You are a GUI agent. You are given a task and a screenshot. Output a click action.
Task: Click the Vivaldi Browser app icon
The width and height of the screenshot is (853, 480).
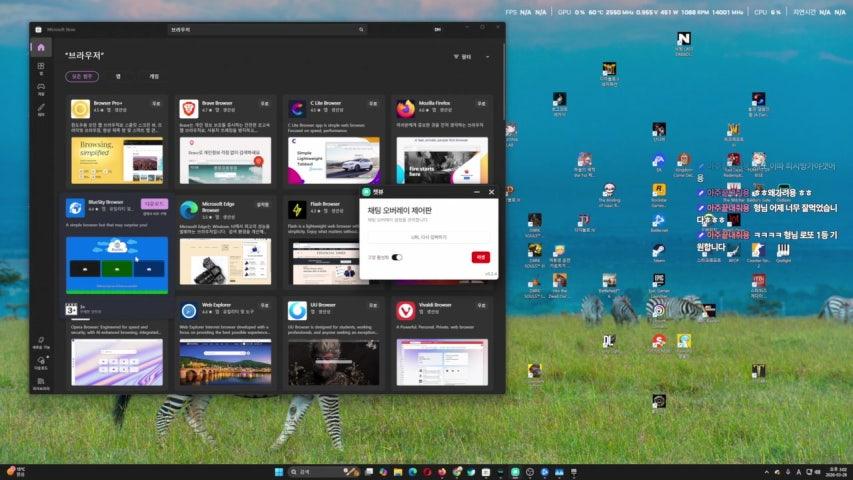[405, 310]
